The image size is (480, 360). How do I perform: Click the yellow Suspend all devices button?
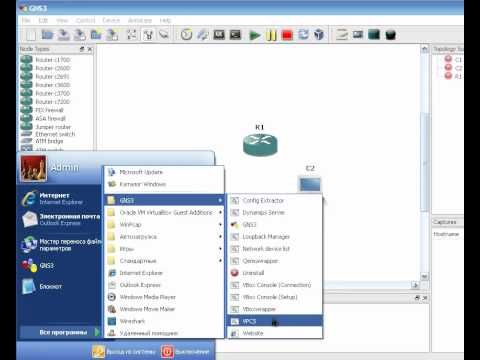271,35
